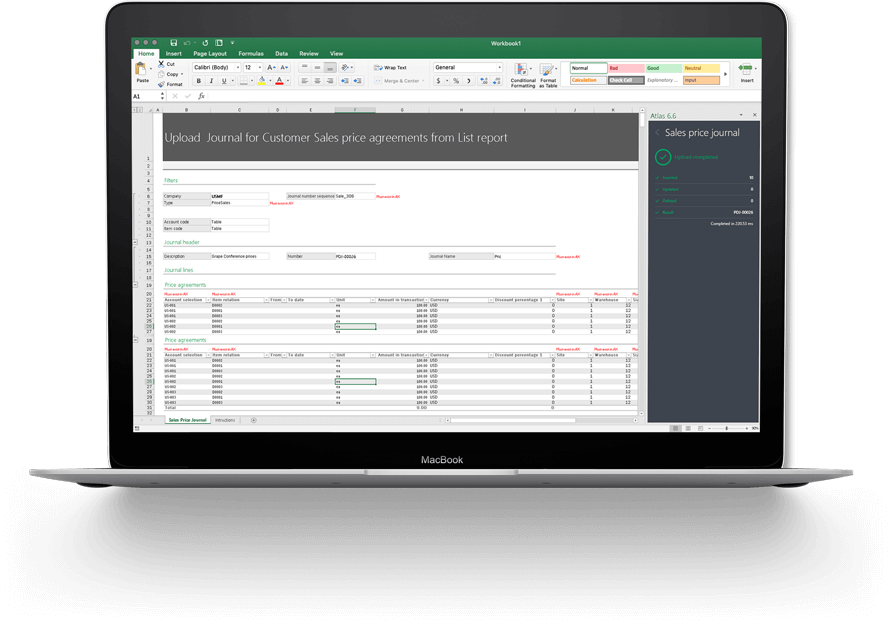Screen dimensions: 892x620
Task: Select the Bad cell style
Action: click(626, 68)
